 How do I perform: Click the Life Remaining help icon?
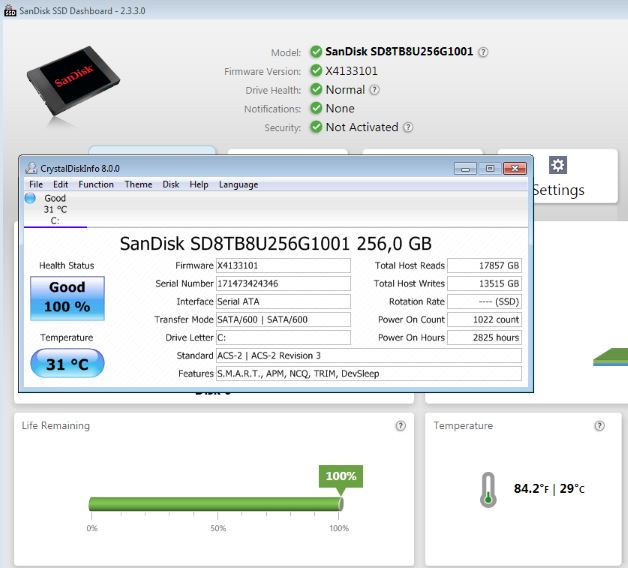(x=400, y=425)
